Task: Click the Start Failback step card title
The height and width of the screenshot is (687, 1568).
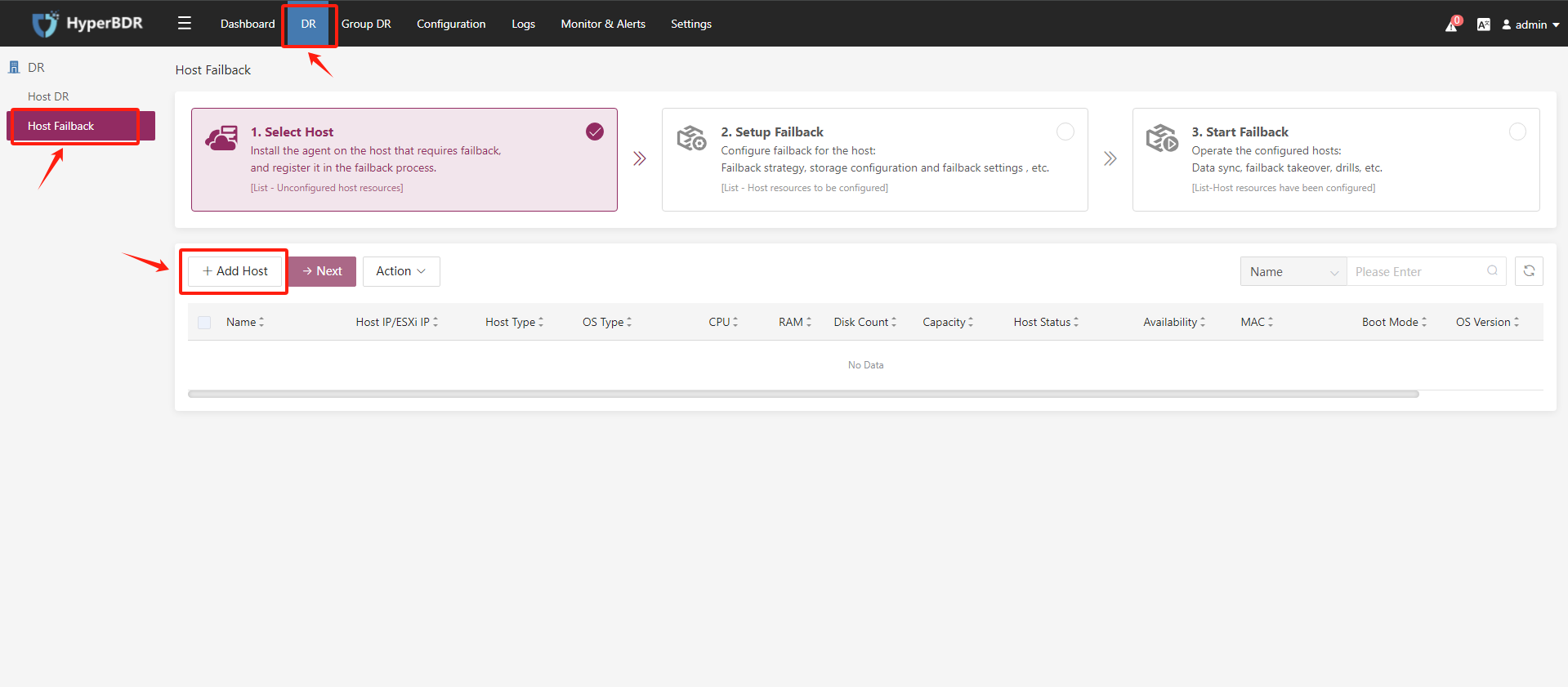Action: [1240, 132]
